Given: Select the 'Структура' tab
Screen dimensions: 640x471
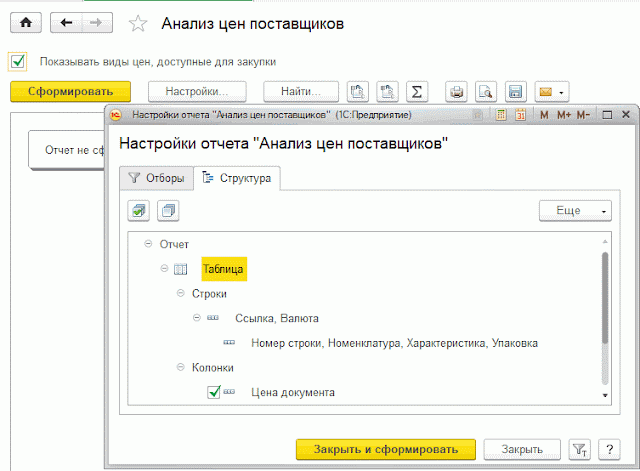Looking at the screenshot, I should [x=238, y=178].
